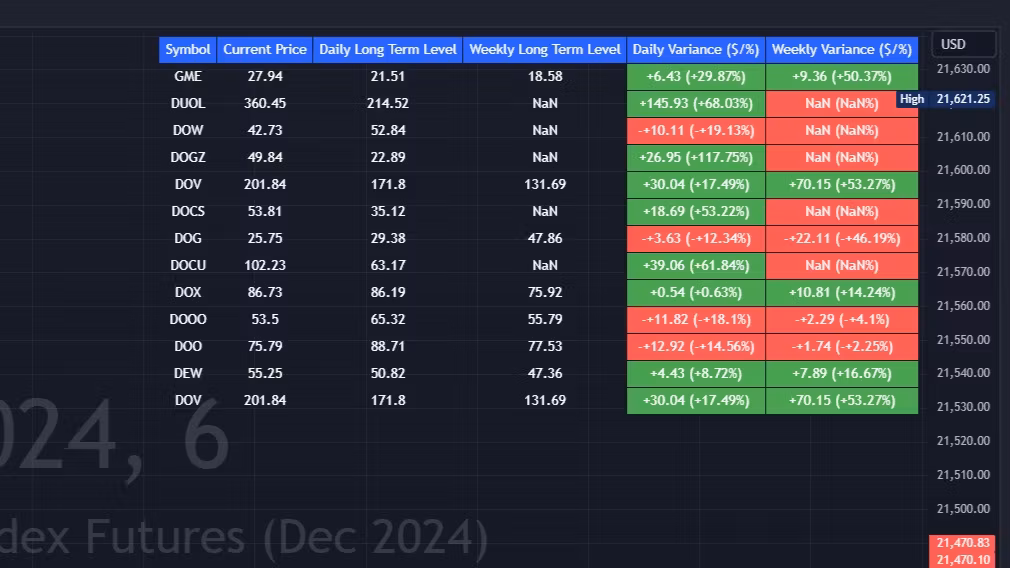Click the DOOO symbol row label
This screenshot has width=1010, height=568.
tap(188, 319)
